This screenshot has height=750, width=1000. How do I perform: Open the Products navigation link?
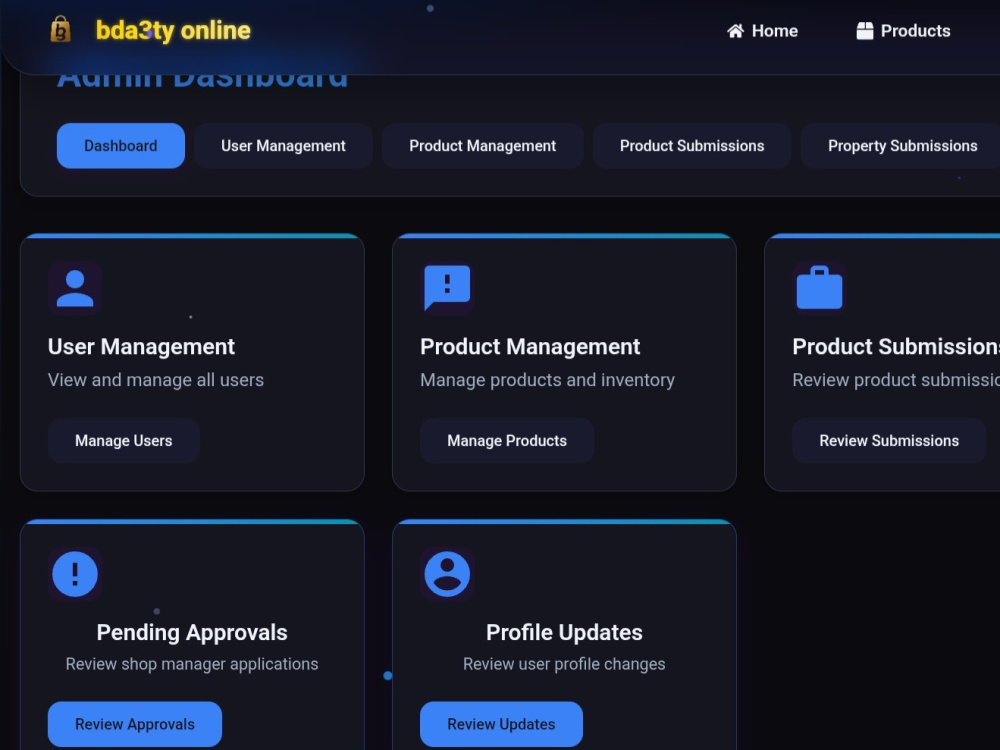point(903,31)
